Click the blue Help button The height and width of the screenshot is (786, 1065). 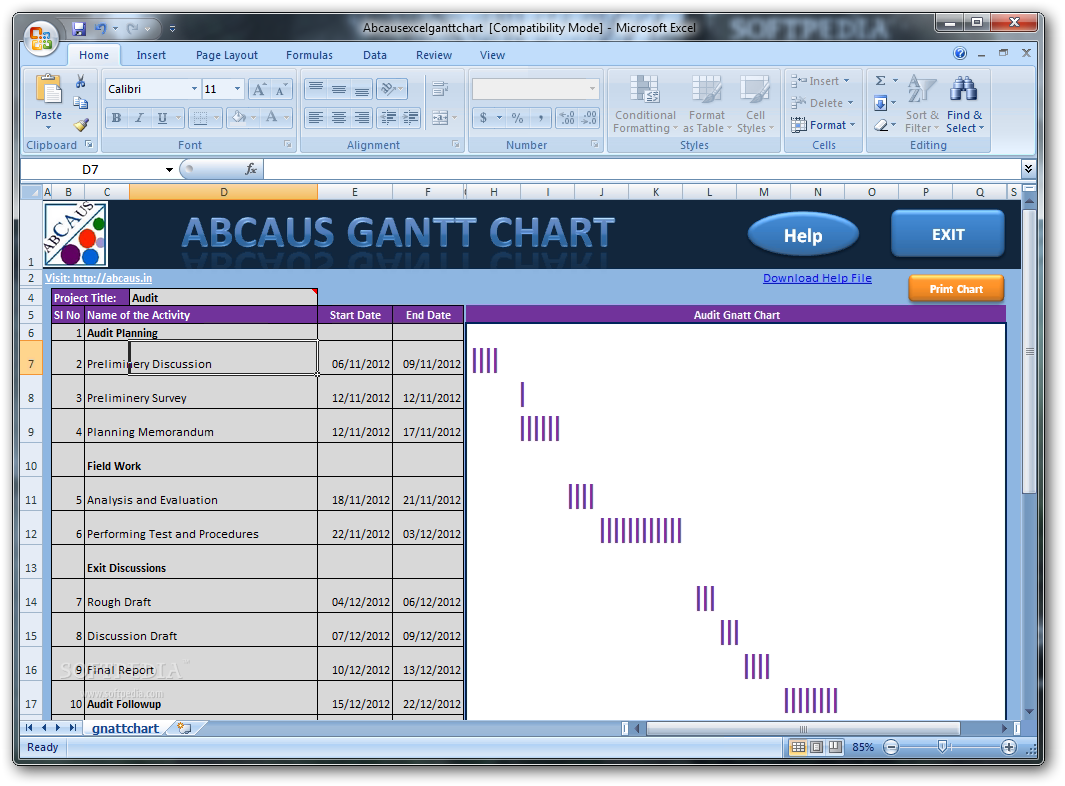tap(803, 235)
